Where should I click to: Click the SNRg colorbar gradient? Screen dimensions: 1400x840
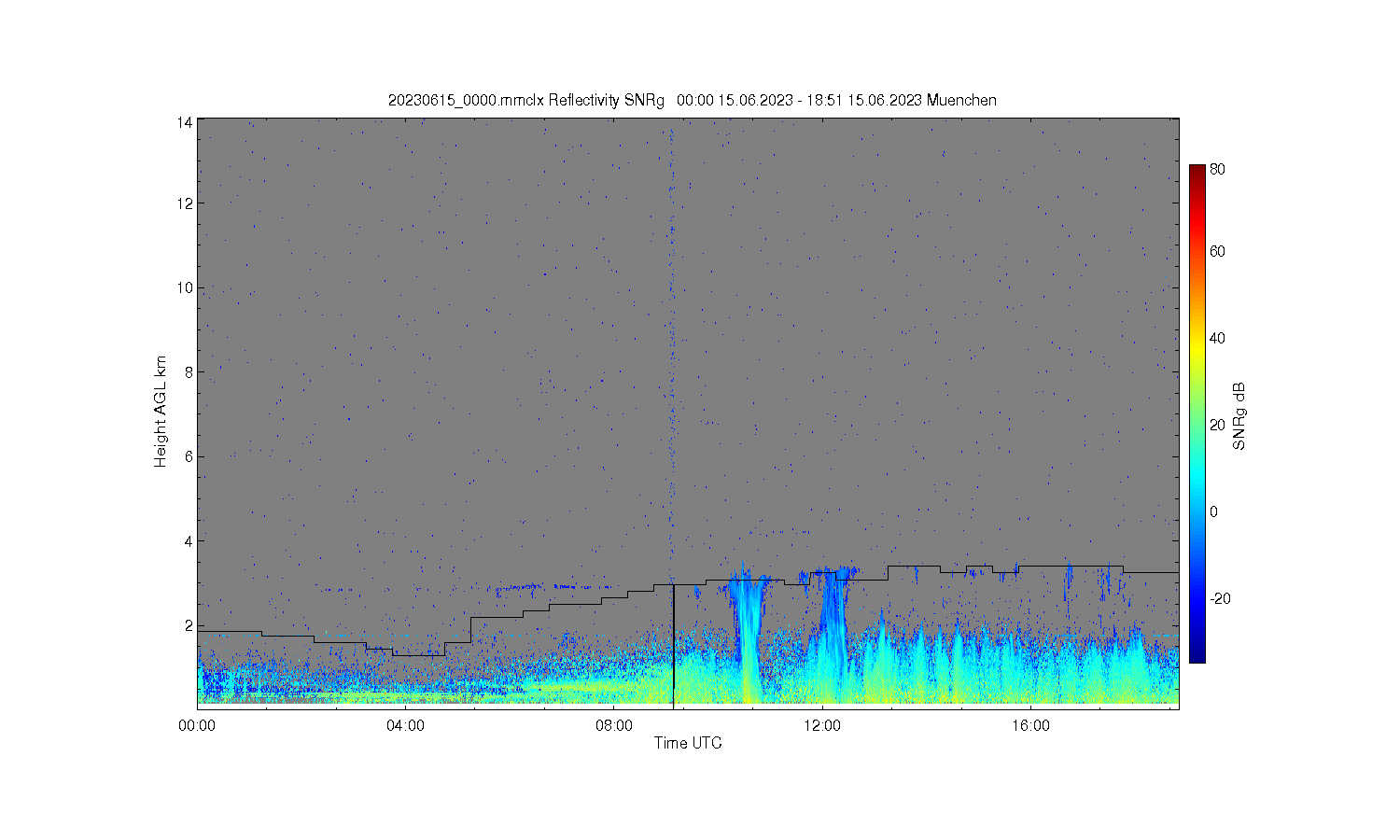(1197, 413)
